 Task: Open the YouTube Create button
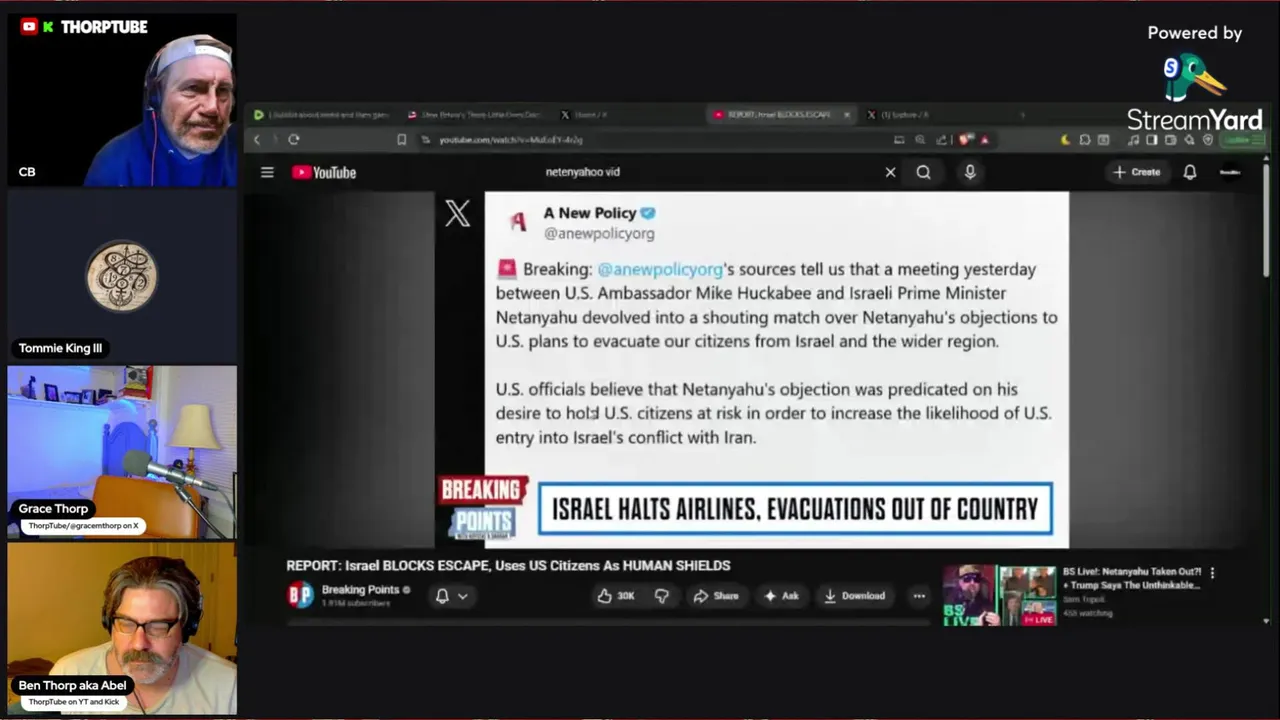(x=1137, y=172)
